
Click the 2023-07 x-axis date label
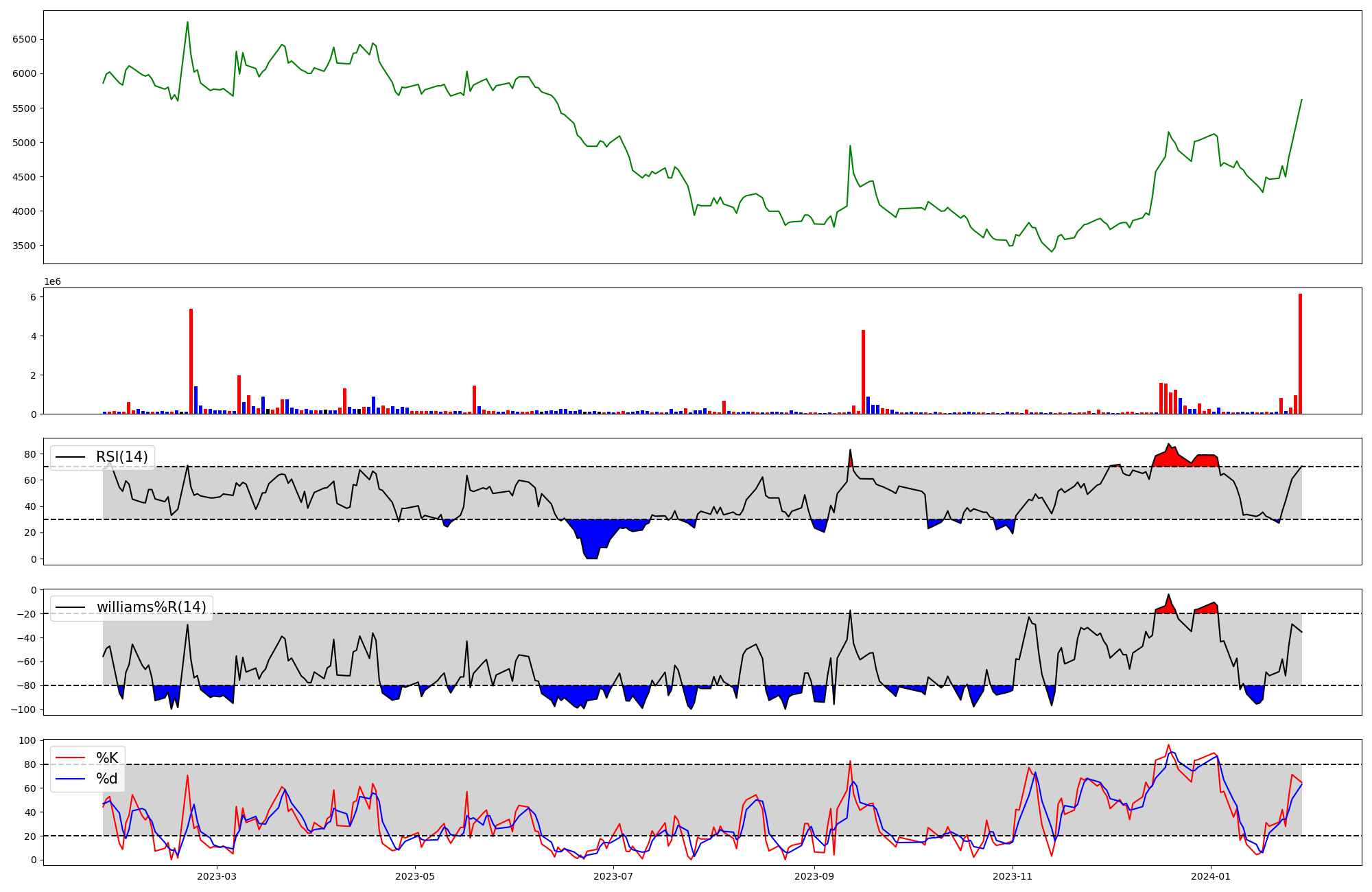tap(613, 876)
